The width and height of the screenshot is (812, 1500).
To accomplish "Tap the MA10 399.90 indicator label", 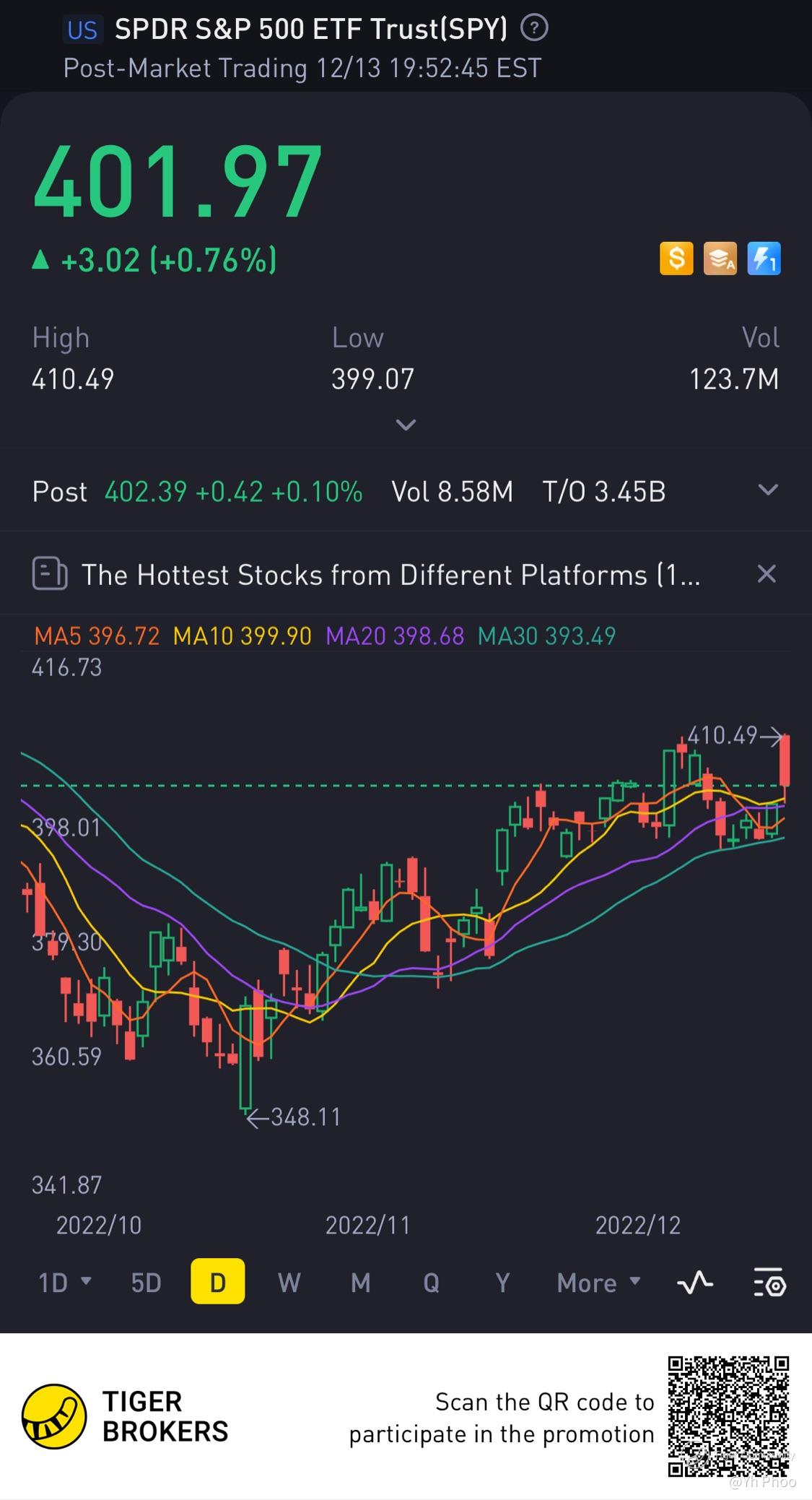I will (x=243, y=636).
